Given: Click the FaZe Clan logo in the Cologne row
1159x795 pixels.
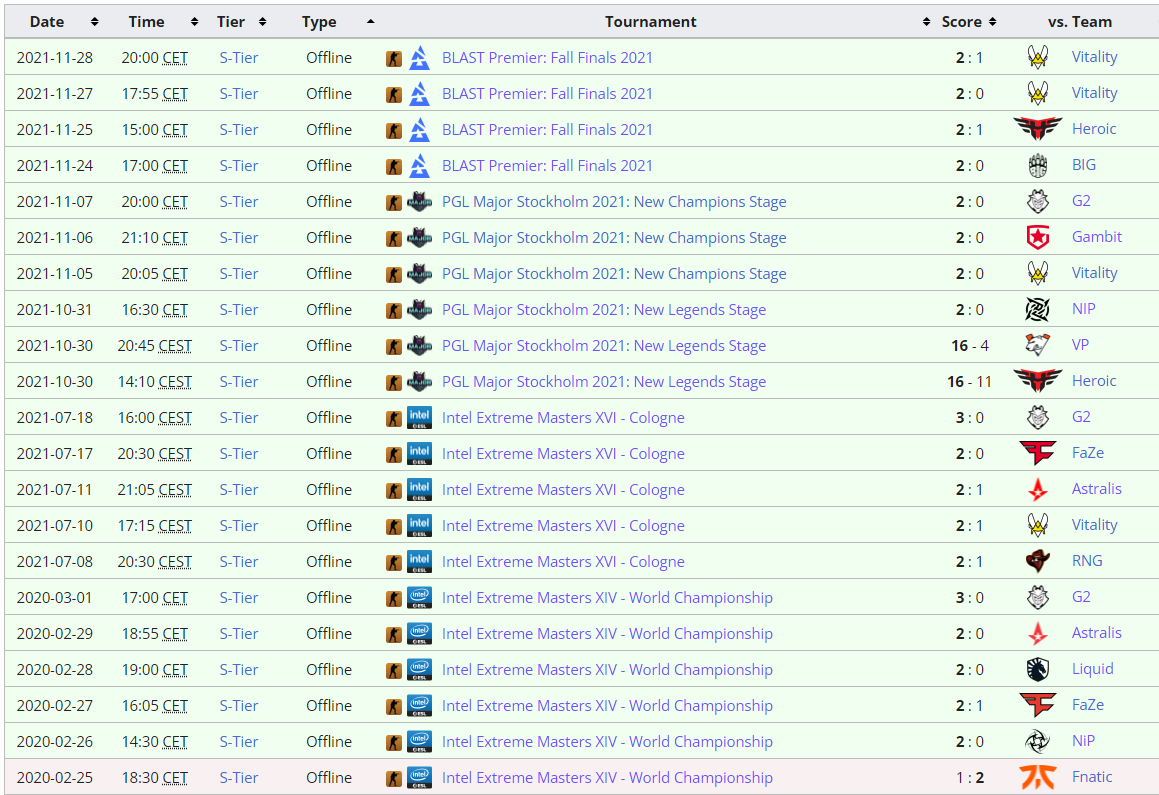Looking at the screenshot, I should [1040, 454].
